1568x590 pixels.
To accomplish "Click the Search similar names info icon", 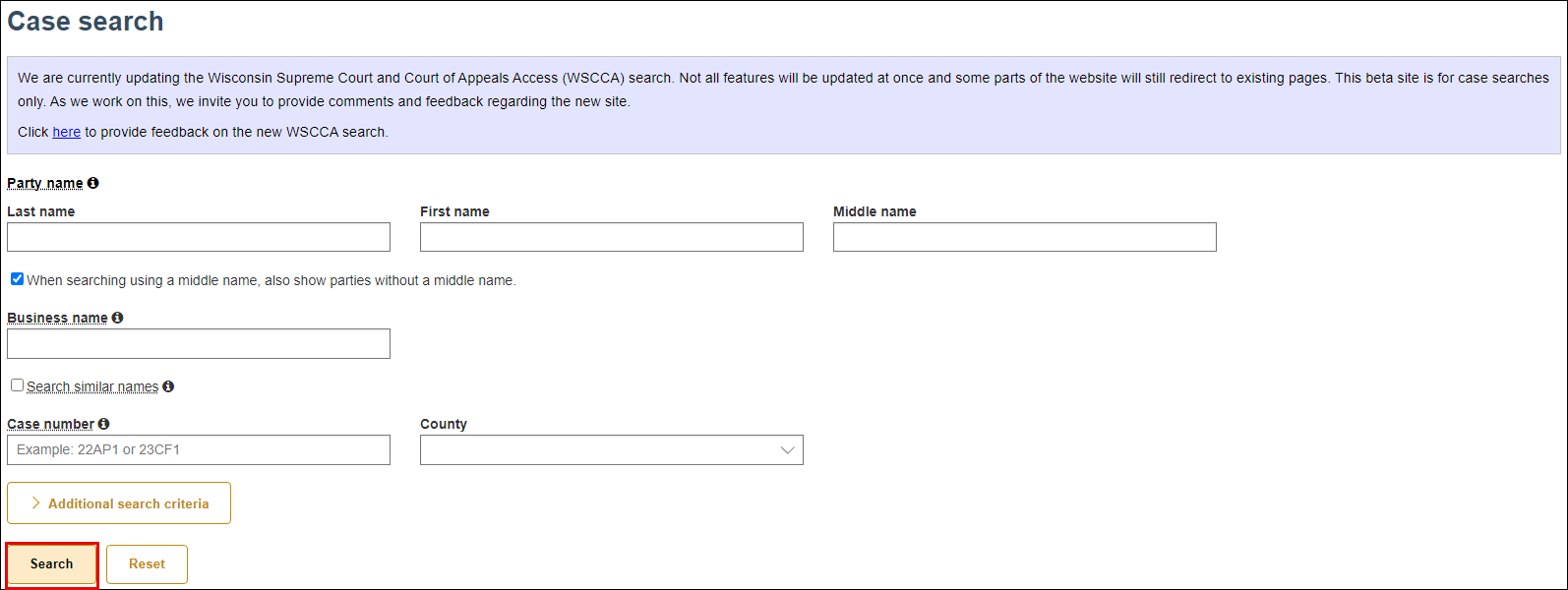I will click(x=168, y=386).
